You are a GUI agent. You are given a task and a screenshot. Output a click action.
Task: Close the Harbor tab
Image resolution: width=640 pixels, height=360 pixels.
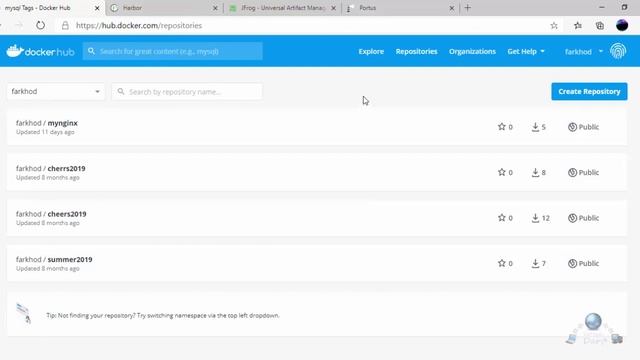(x=215, y=8)
